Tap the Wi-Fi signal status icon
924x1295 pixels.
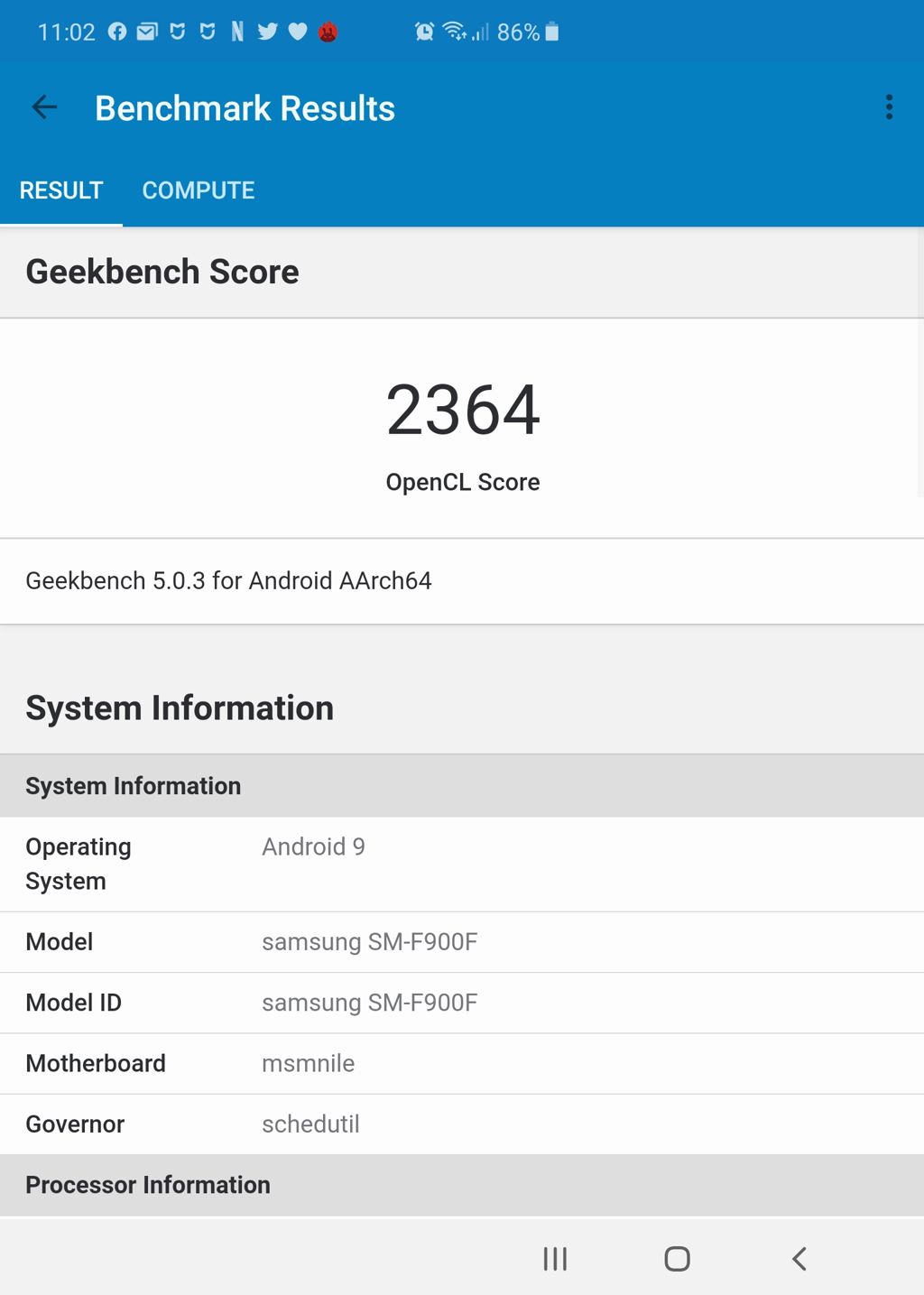pyautogui.click(x=454, y=32)
